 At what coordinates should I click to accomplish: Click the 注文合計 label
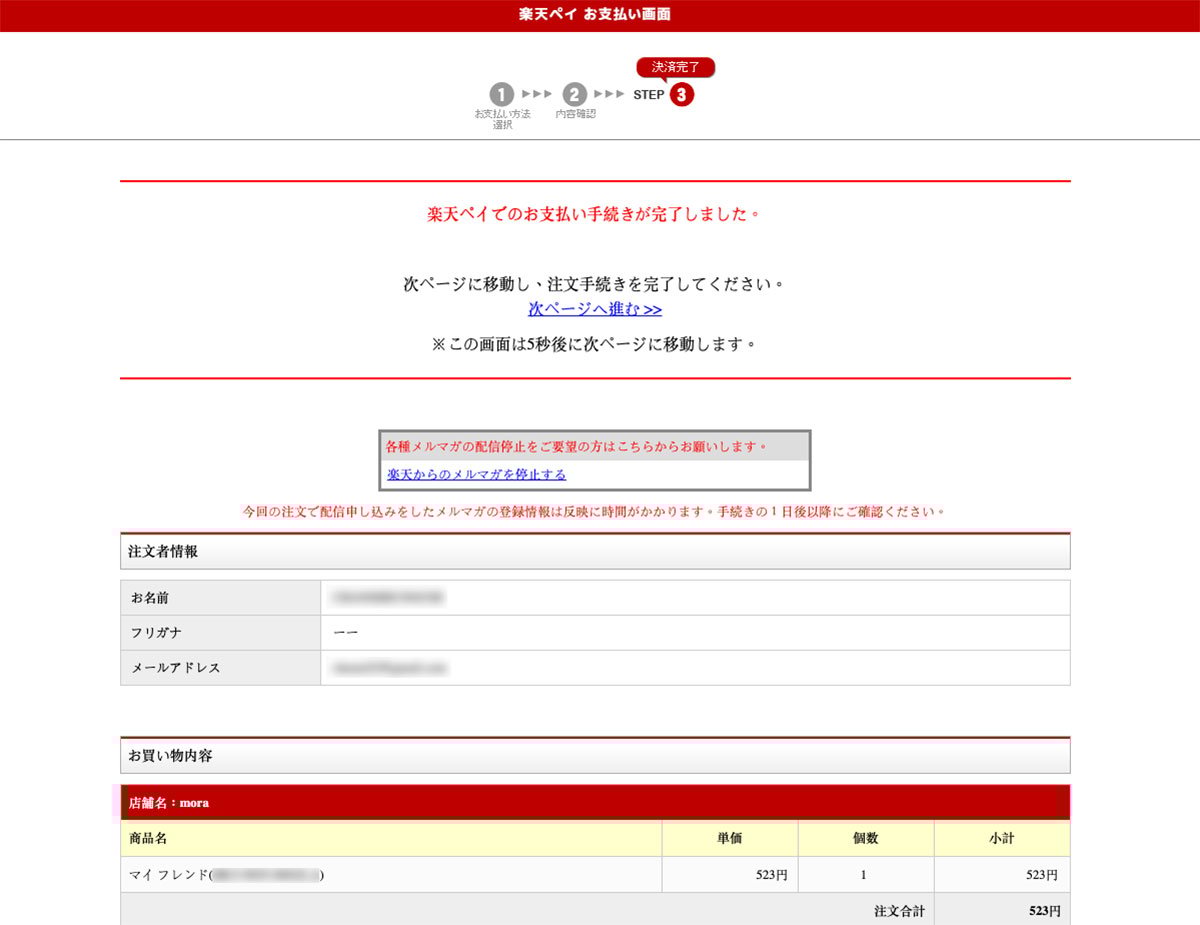click(x=899, y=911)
